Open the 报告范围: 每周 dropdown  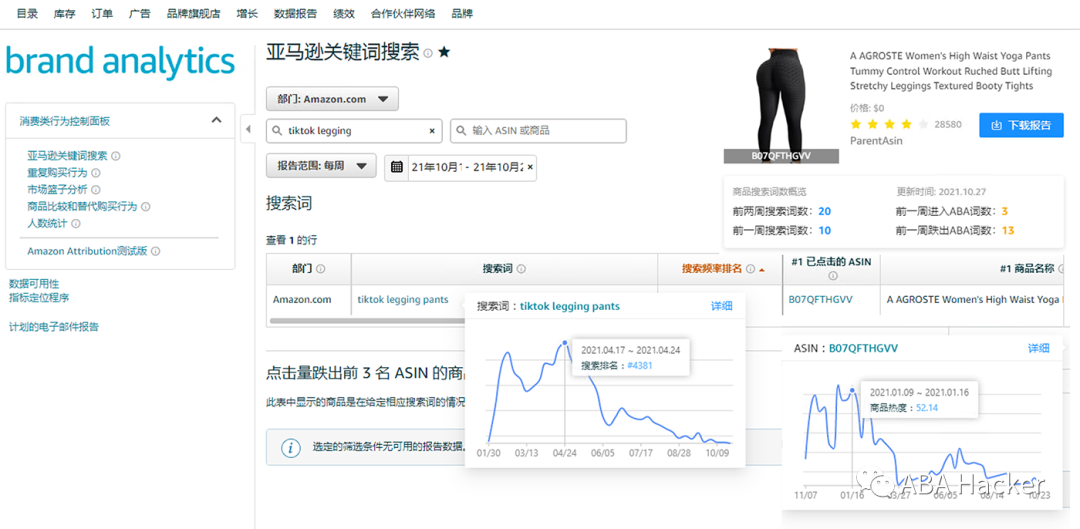321,166
